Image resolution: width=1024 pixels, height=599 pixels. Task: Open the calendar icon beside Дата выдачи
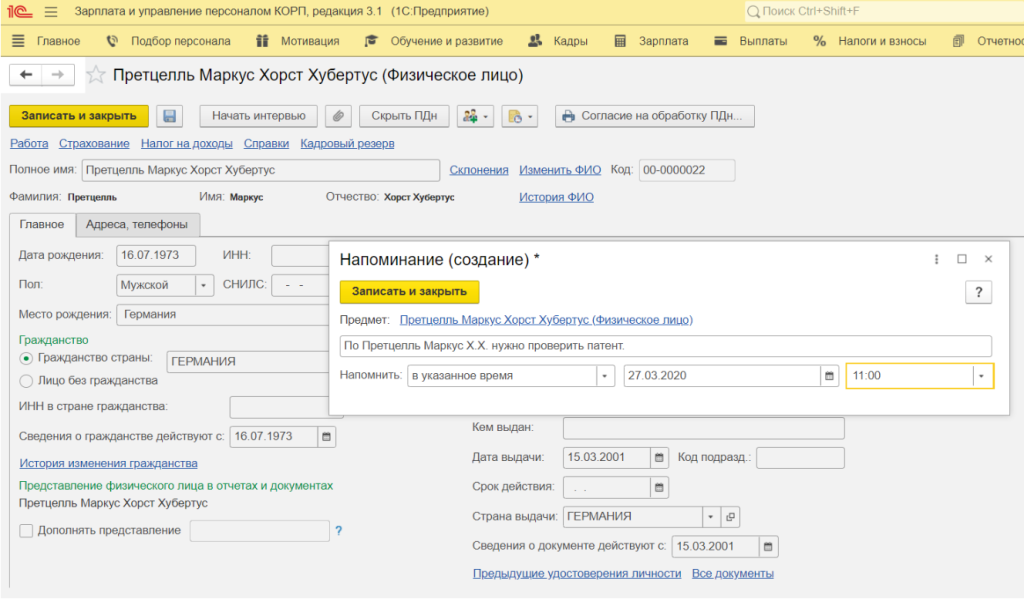(x=658, y=458)
